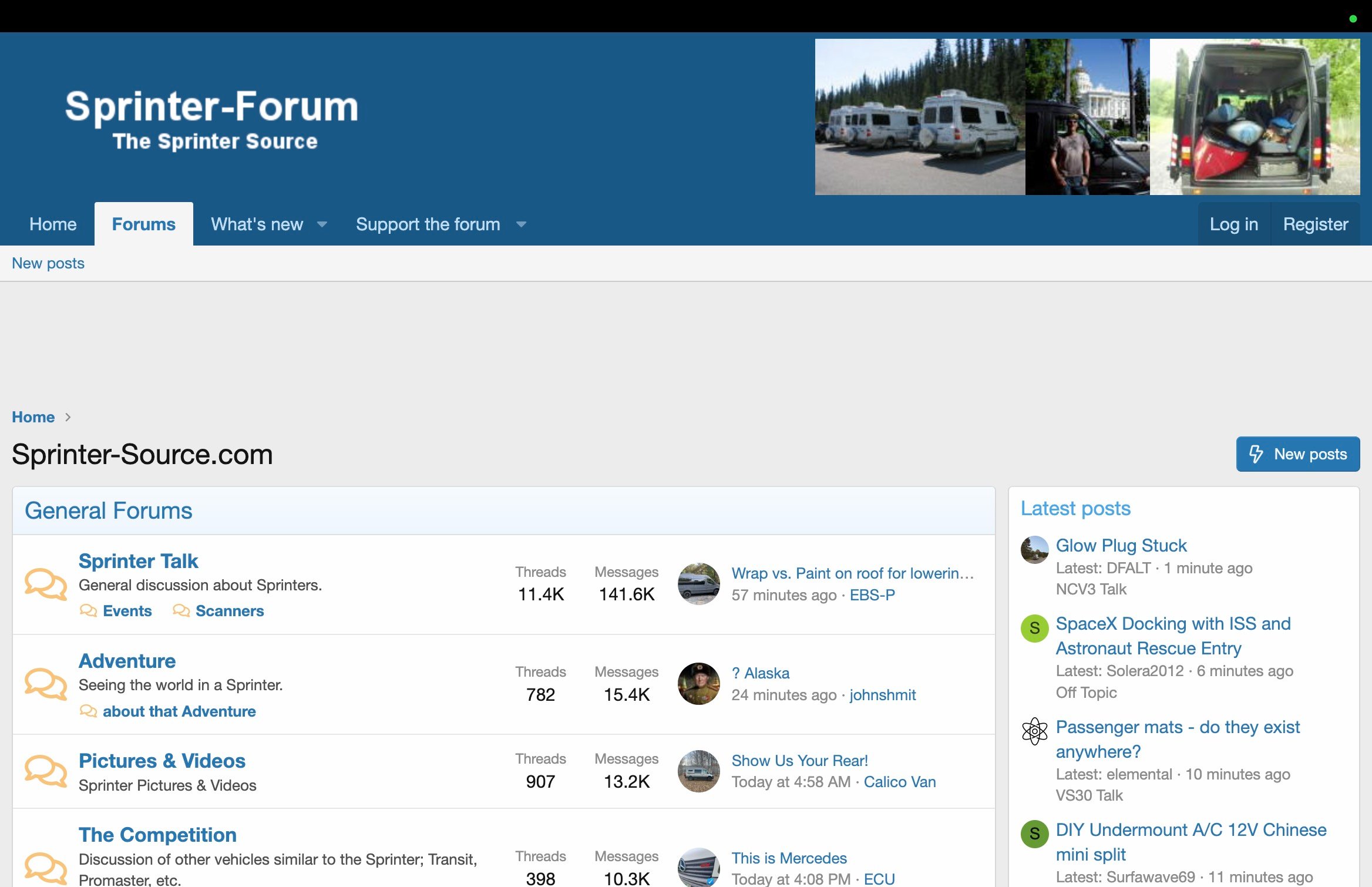Click the blue New posts button
The image size is (1372, 887).
point(1297,454)
